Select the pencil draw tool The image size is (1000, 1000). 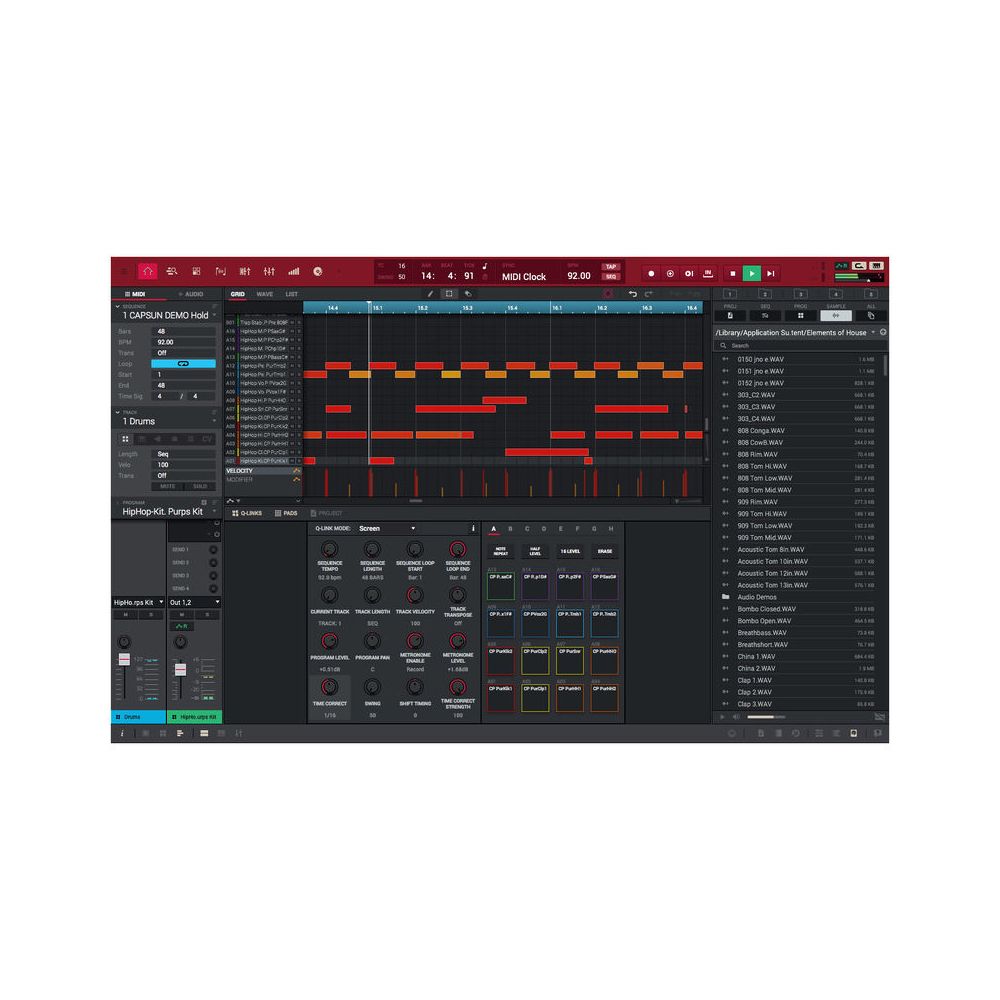point(431,294)
